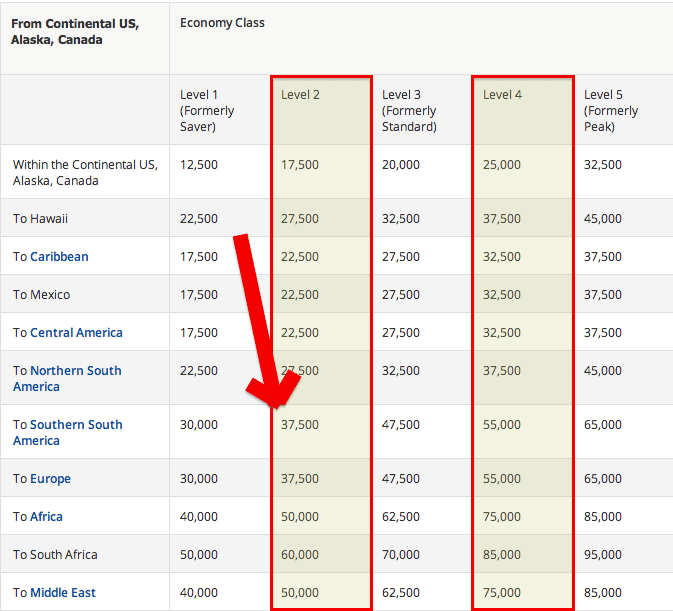Click the Level 5 (Formerly Peak) header
The height and width of the screenshot is (611, 673).
coord(611,111)
